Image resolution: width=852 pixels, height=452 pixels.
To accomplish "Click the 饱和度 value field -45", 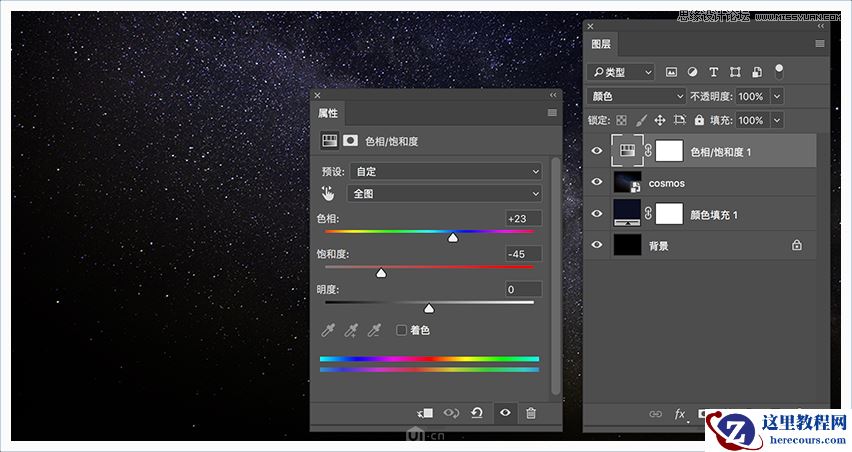I will pyautogui.click(x=523, y=254).
